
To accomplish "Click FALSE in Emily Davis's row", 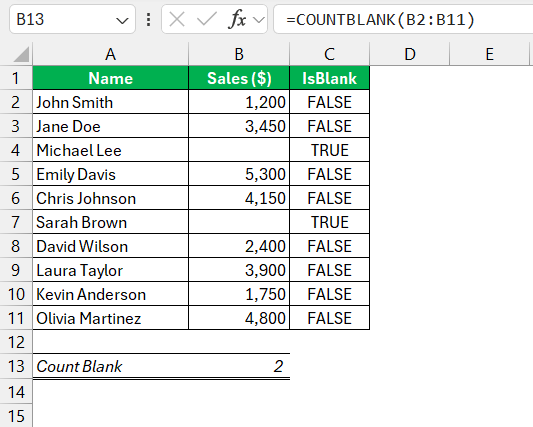I will [x=329, y=174].
